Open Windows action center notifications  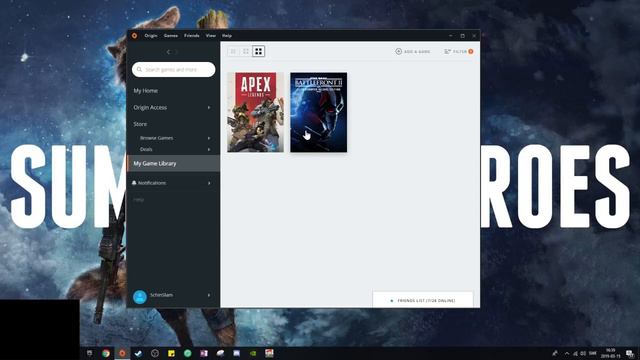coord(630,353)
